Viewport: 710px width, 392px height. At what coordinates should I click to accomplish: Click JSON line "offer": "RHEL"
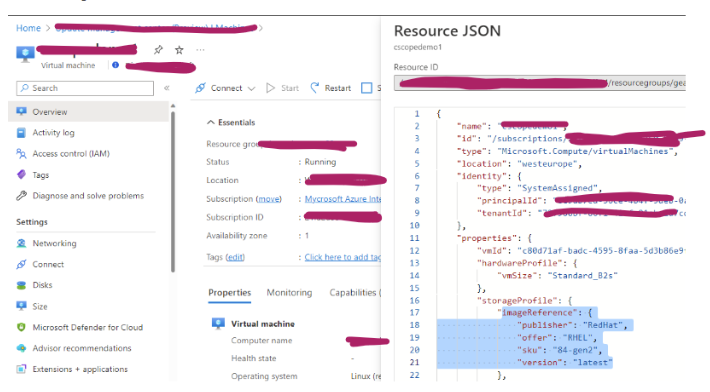tap(557, 338)
